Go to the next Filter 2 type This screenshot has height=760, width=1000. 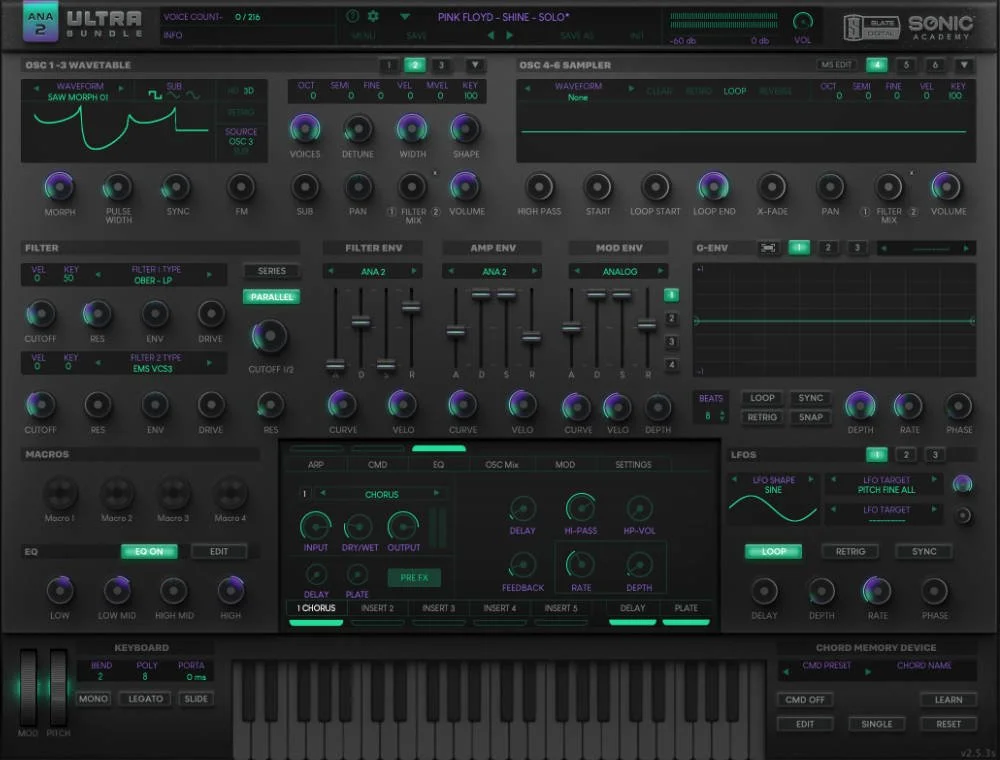(x=209, y=363)
